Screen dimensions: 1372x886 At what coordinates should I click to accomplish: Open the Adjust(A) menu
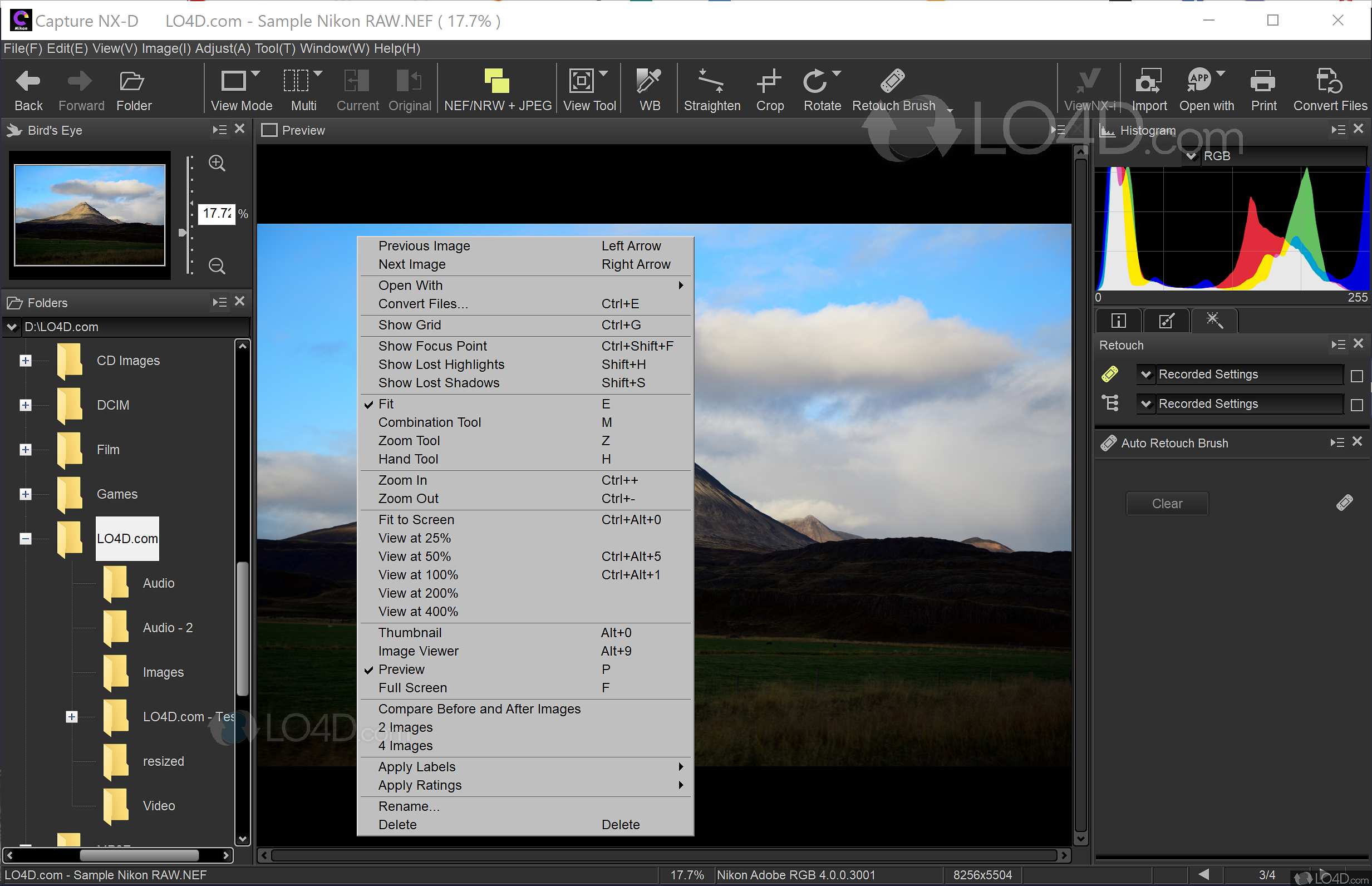[223, 48]
